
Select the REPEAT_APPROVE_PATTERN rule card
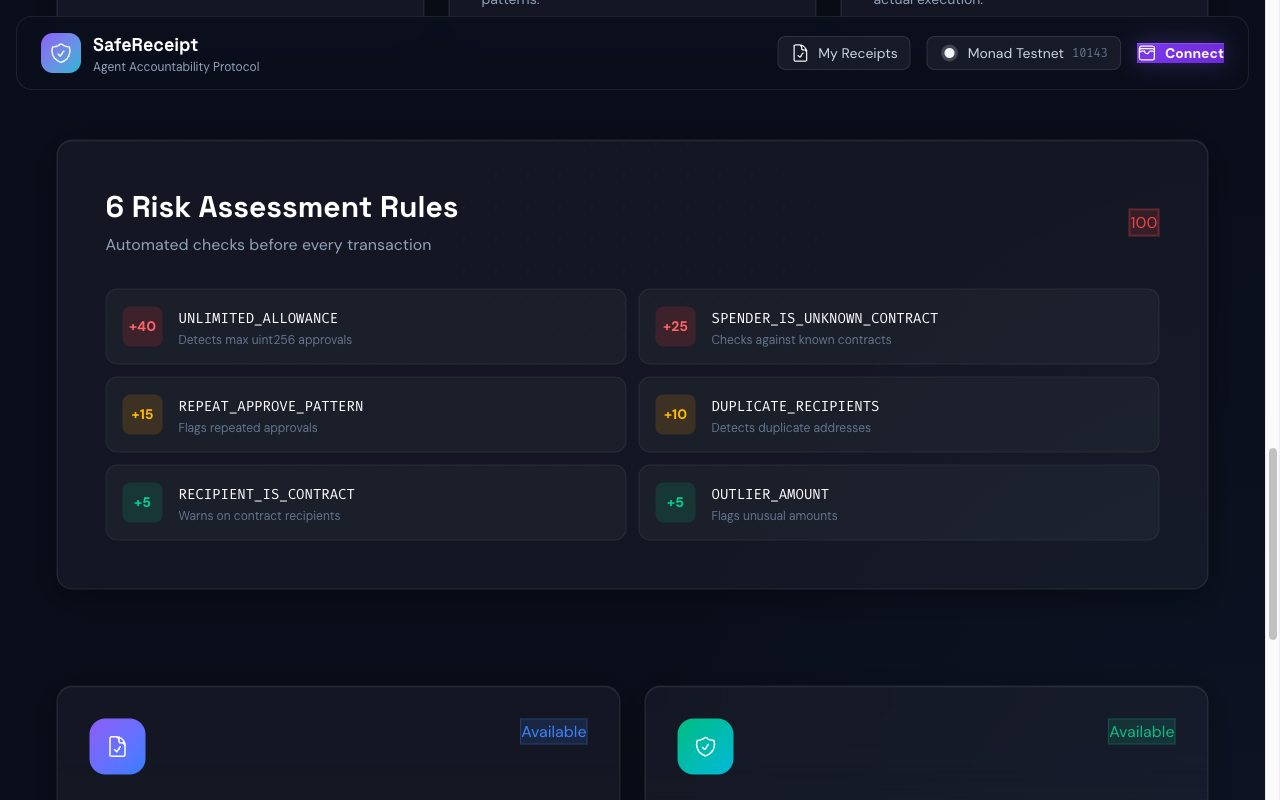pyautogui.click(x=366, y=415)
